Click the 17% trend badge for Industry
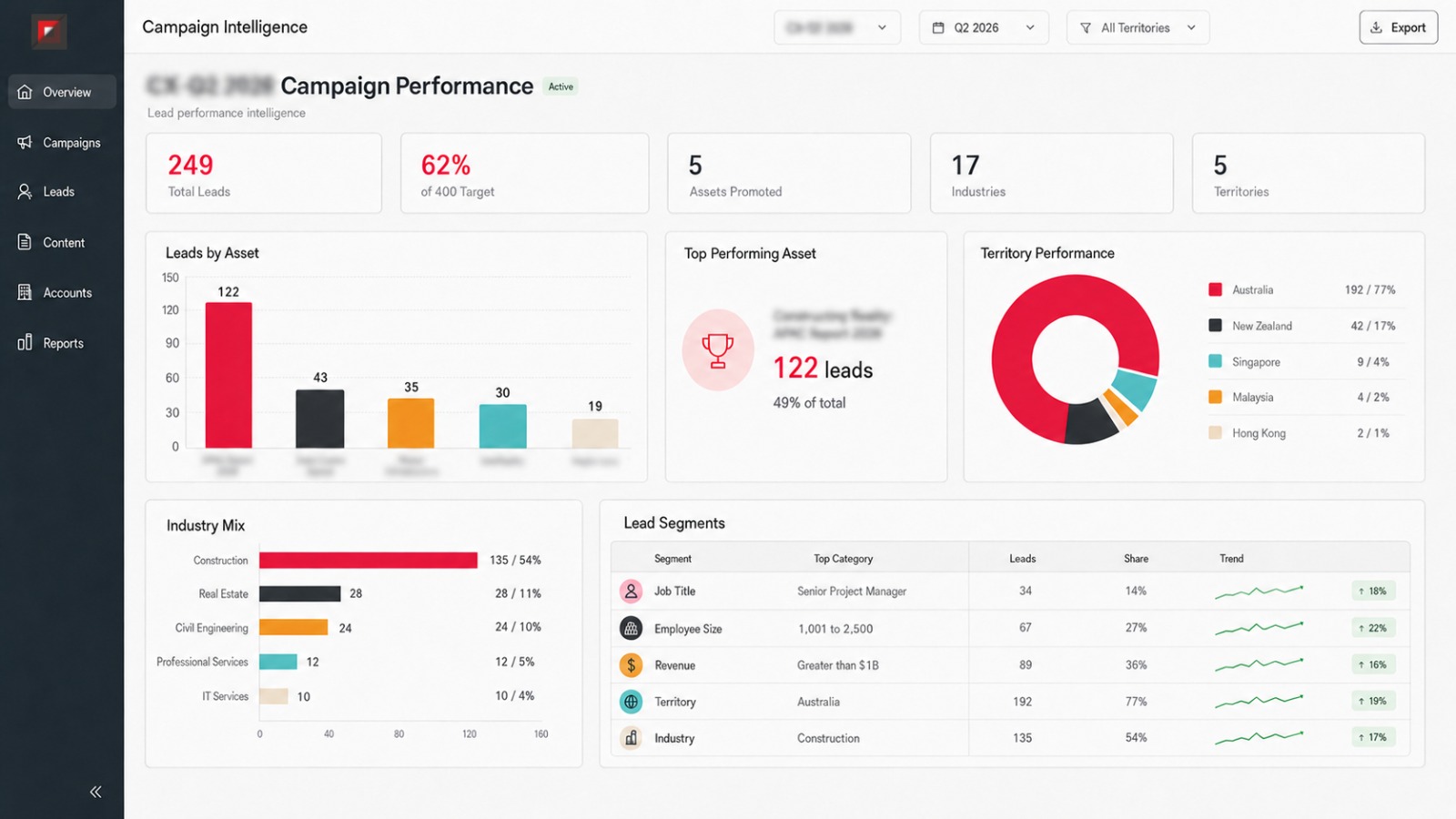 pyautogui.click(x=1373, y=737)
